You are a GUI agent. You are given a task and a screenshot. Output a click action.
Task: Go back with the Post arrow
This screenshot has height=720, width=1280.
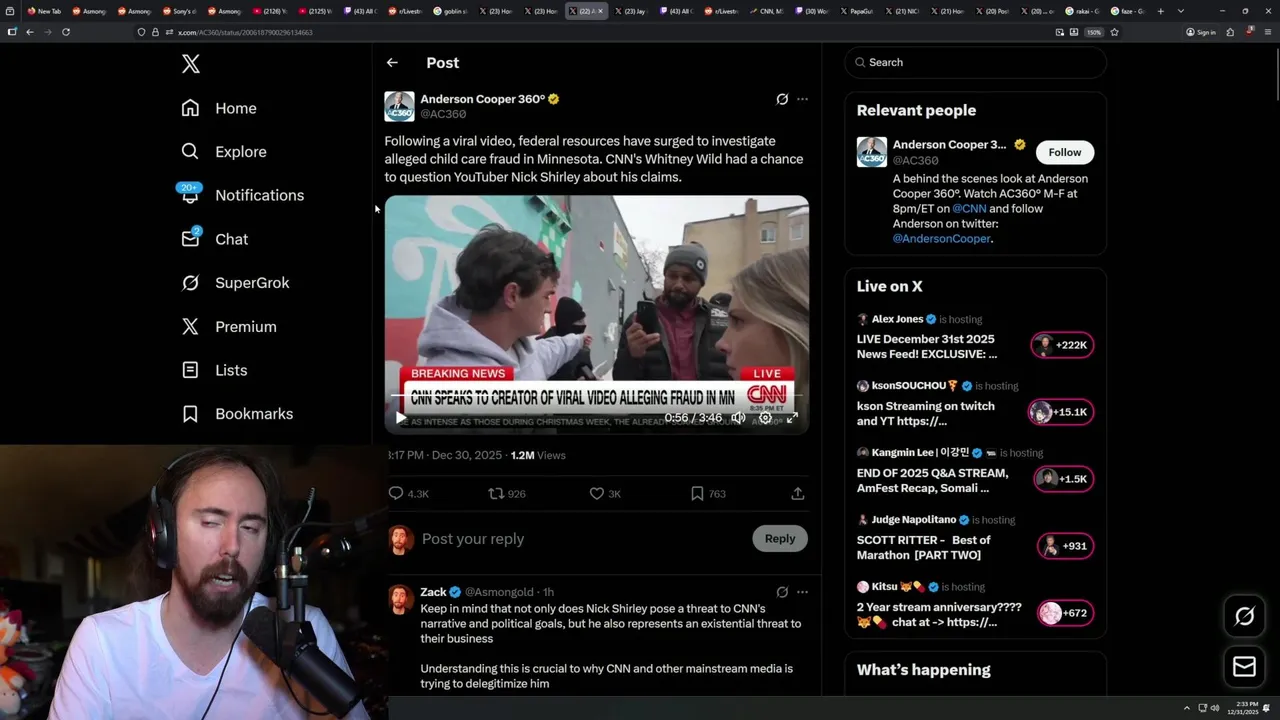392,62
